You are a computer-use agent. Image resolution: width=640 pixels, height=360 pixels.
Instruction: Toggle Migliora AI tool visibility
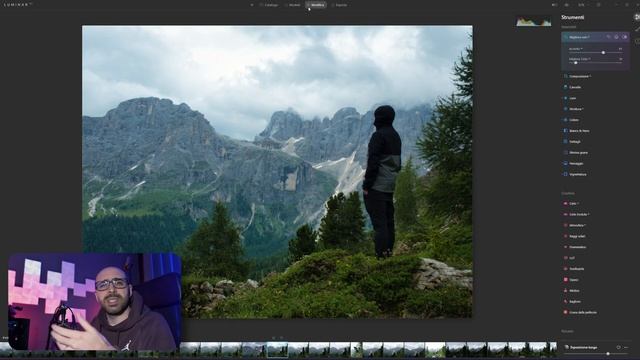(x=624, y=37)
